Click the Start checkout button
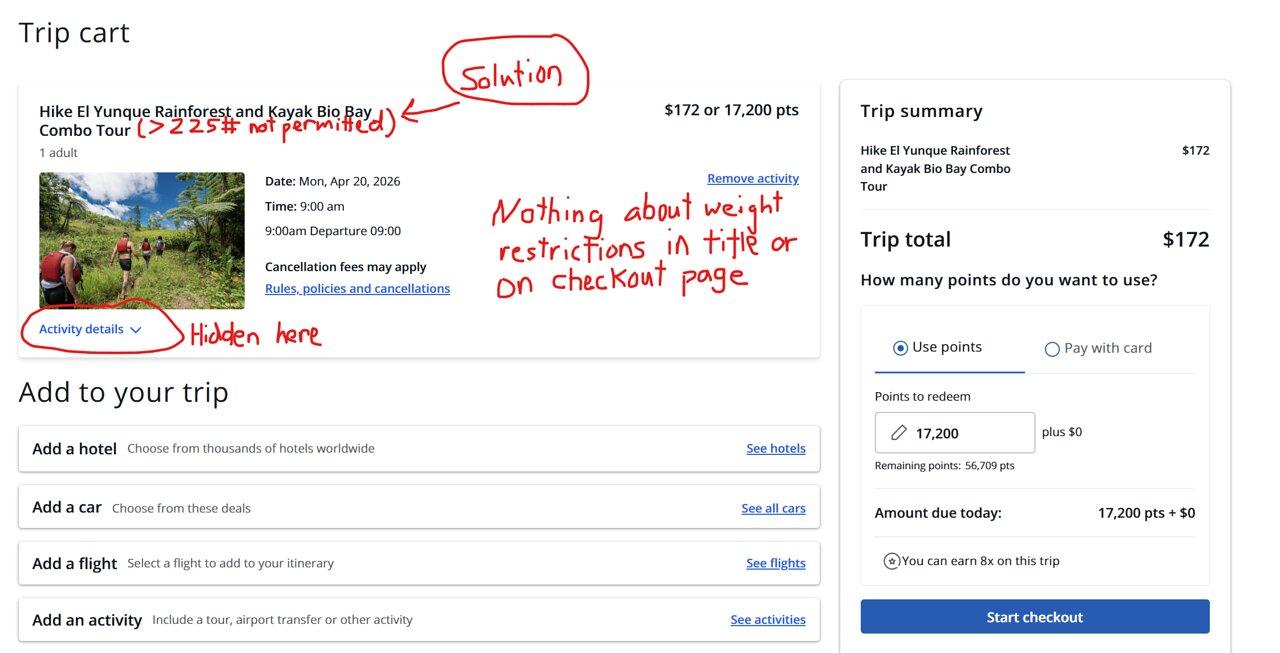Screen dimensions: 1280x653 (x=1035, y=617)
